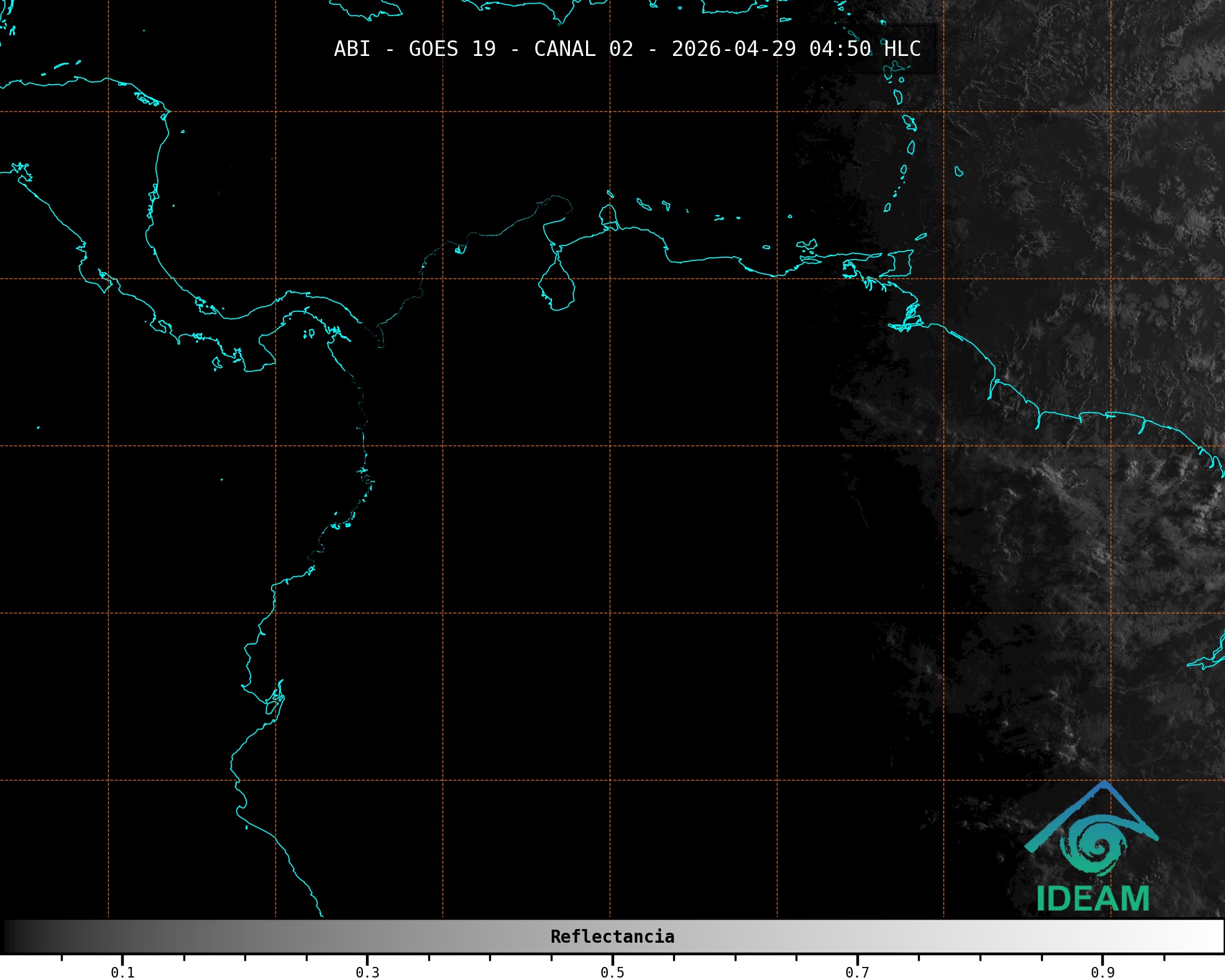Click the GOES 19 text in the title
The height and width of the screenshot is (980, 1225).
(x=452, y=49)
